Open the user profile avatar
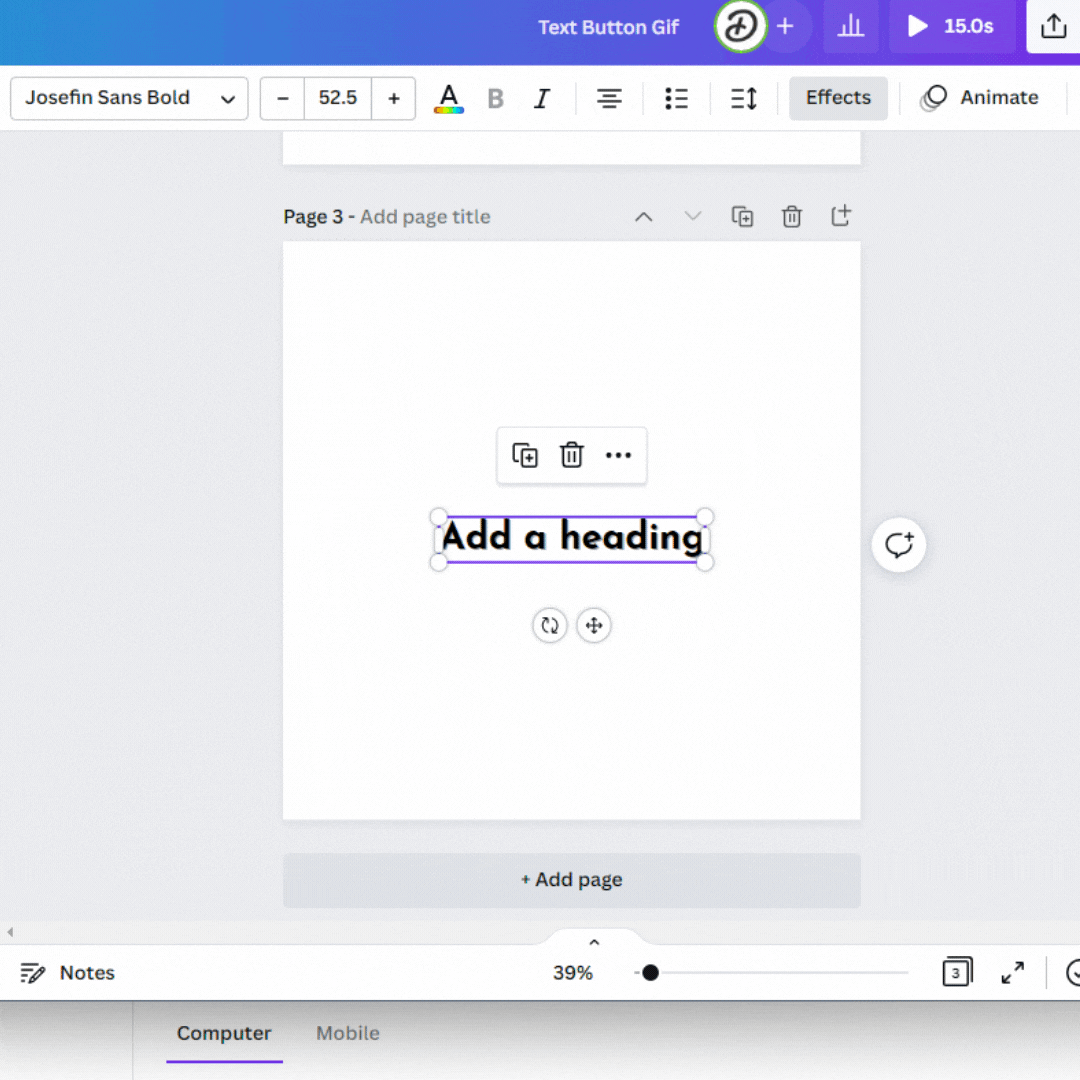This screenshot has height=1080, width=1080. point(740,27)
